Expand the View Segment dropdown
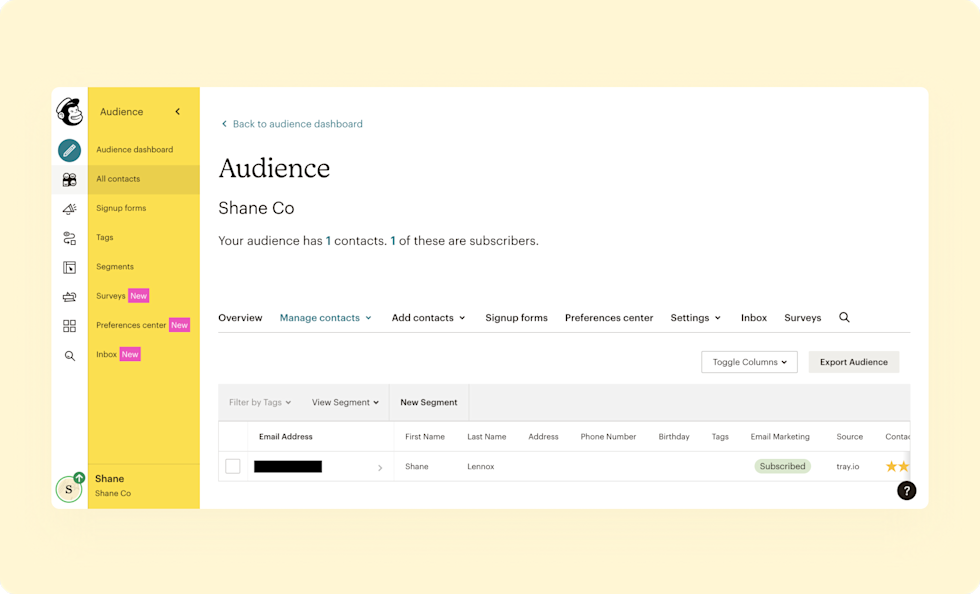 345,402
